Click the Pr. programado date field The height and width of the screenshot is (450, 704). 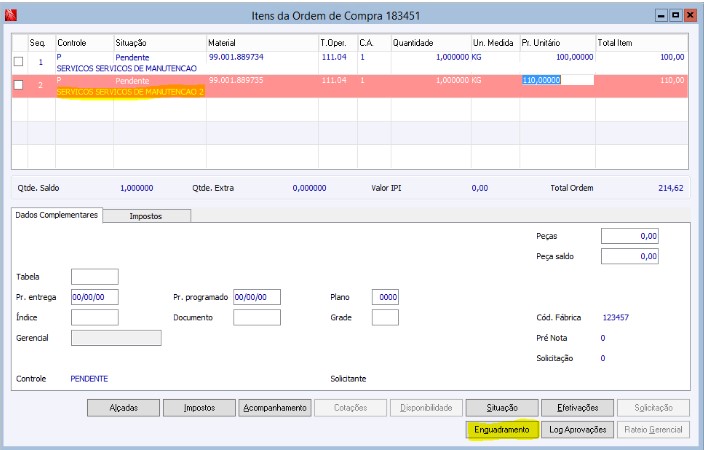click(x=257, y=297)
